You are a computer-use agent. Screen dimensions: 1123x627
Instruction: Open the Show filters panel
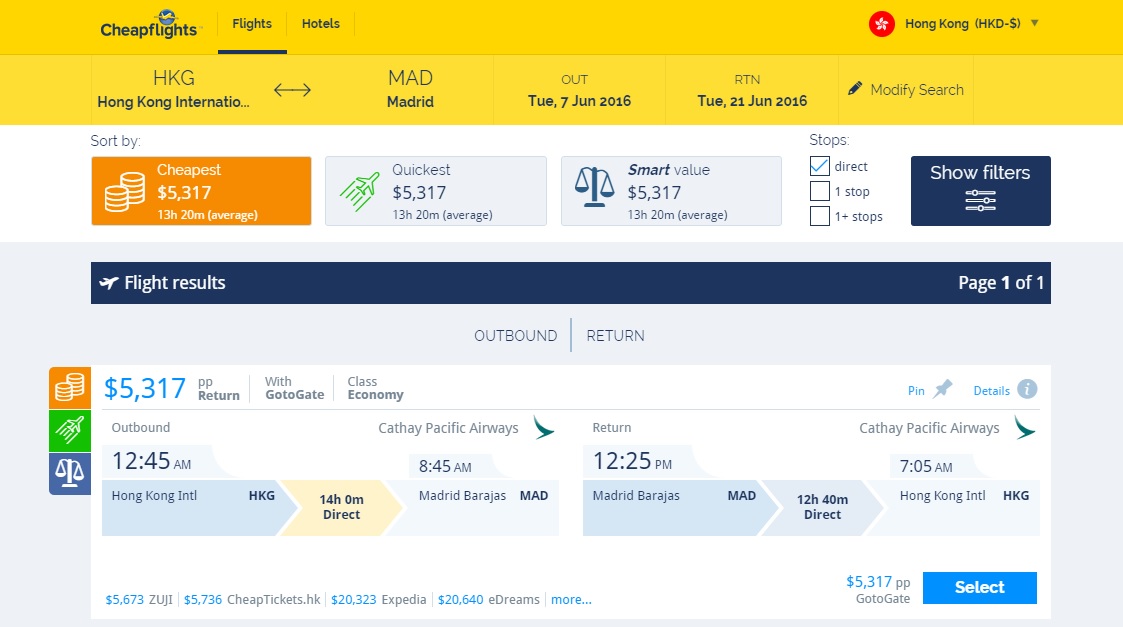(980, 190)
